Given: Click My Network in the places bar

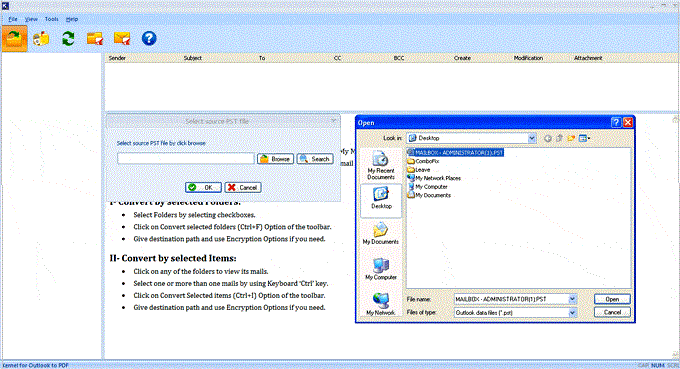Looking at the screenshot, I should pyautogui.click(x=381, y=304).
